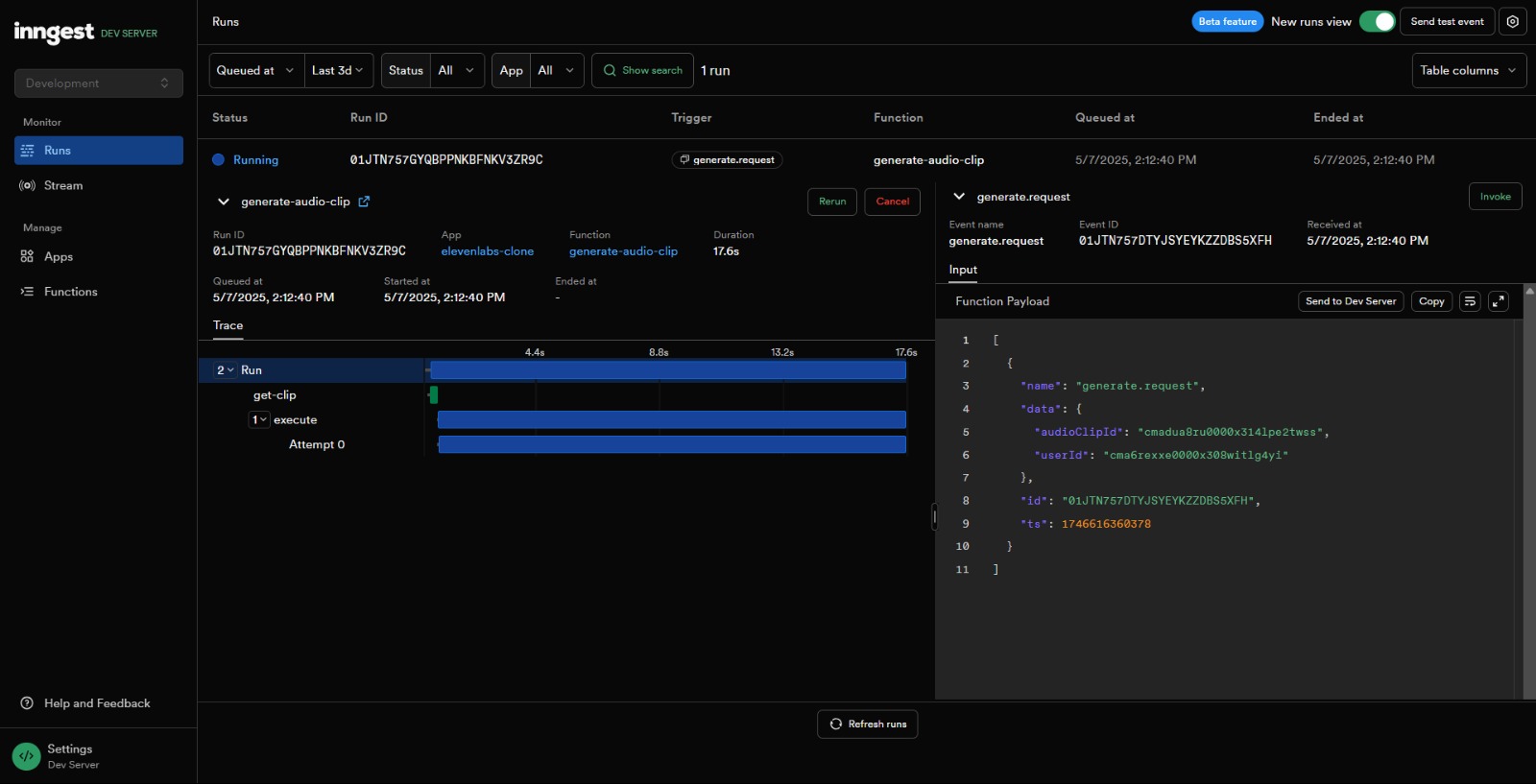Open generate-audio-clip external link icon
The width and height of the screenshot is (1536, 784).
(x=364, y=202)
